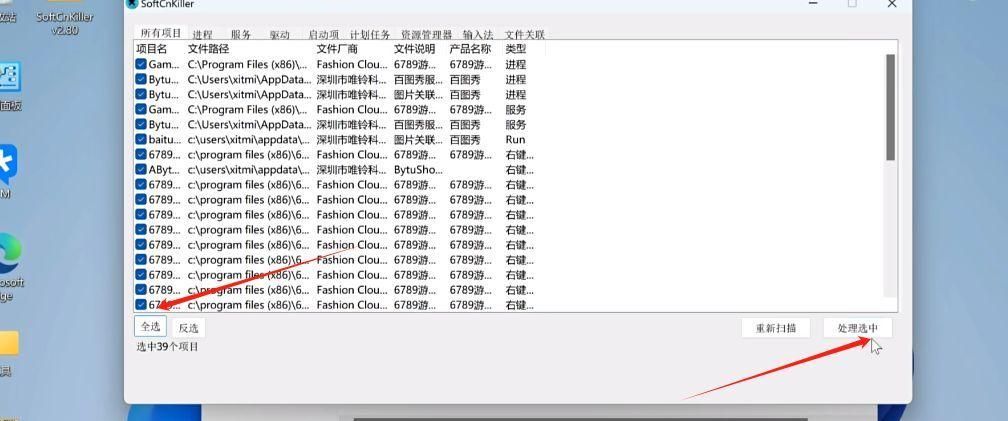Viewport: 1008px width, 421px height.
Task: Click 重新扫描 to rescan
Action: [775, 328]
